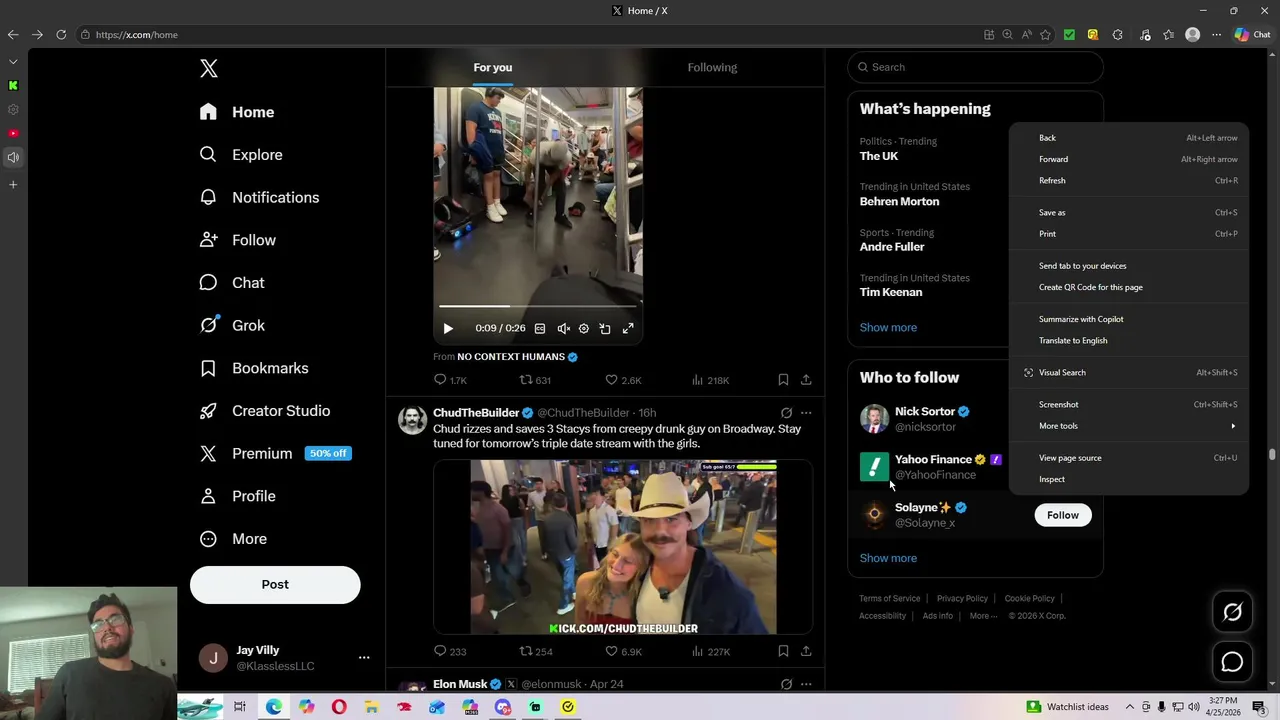Show hidden icons in system tray

coord(1130,707)
